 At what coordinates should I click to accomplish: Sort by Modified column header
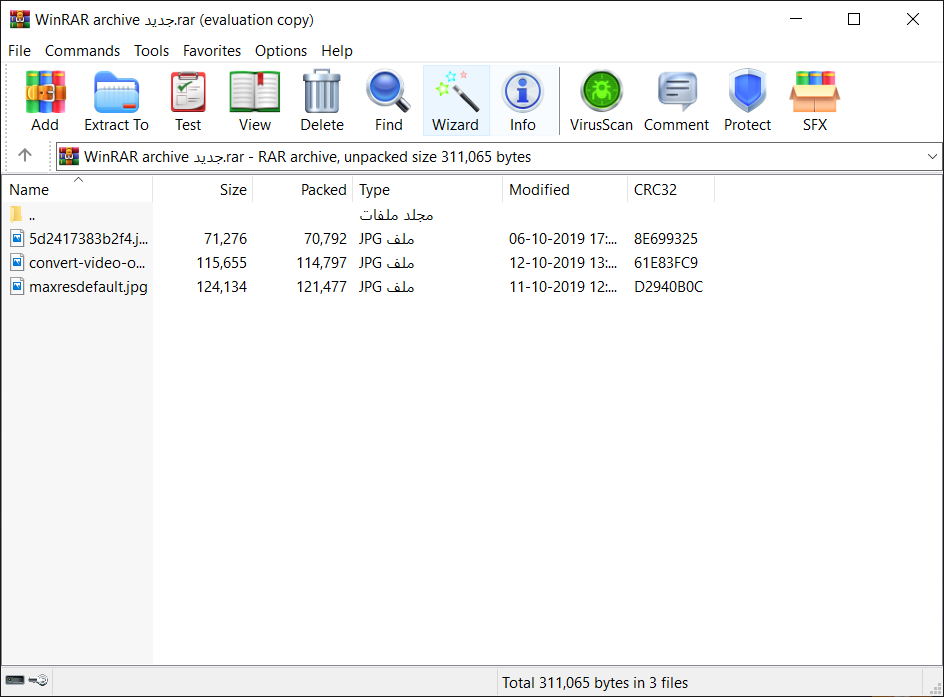[x=565, y=190]
